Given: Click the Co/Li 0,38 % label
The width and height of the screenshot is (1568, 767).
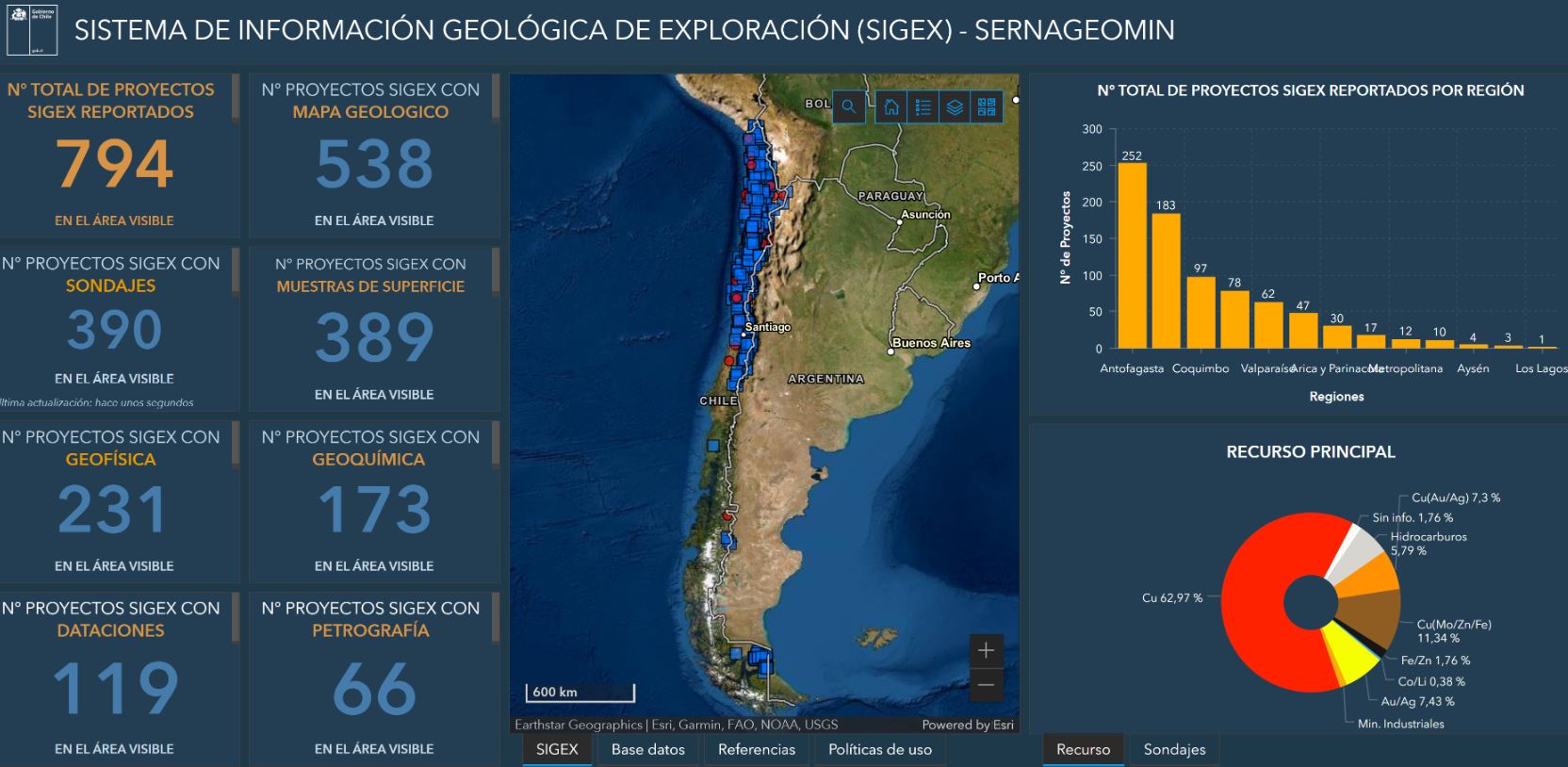Looking at the screenshot, I should (x=1431, y=681).
